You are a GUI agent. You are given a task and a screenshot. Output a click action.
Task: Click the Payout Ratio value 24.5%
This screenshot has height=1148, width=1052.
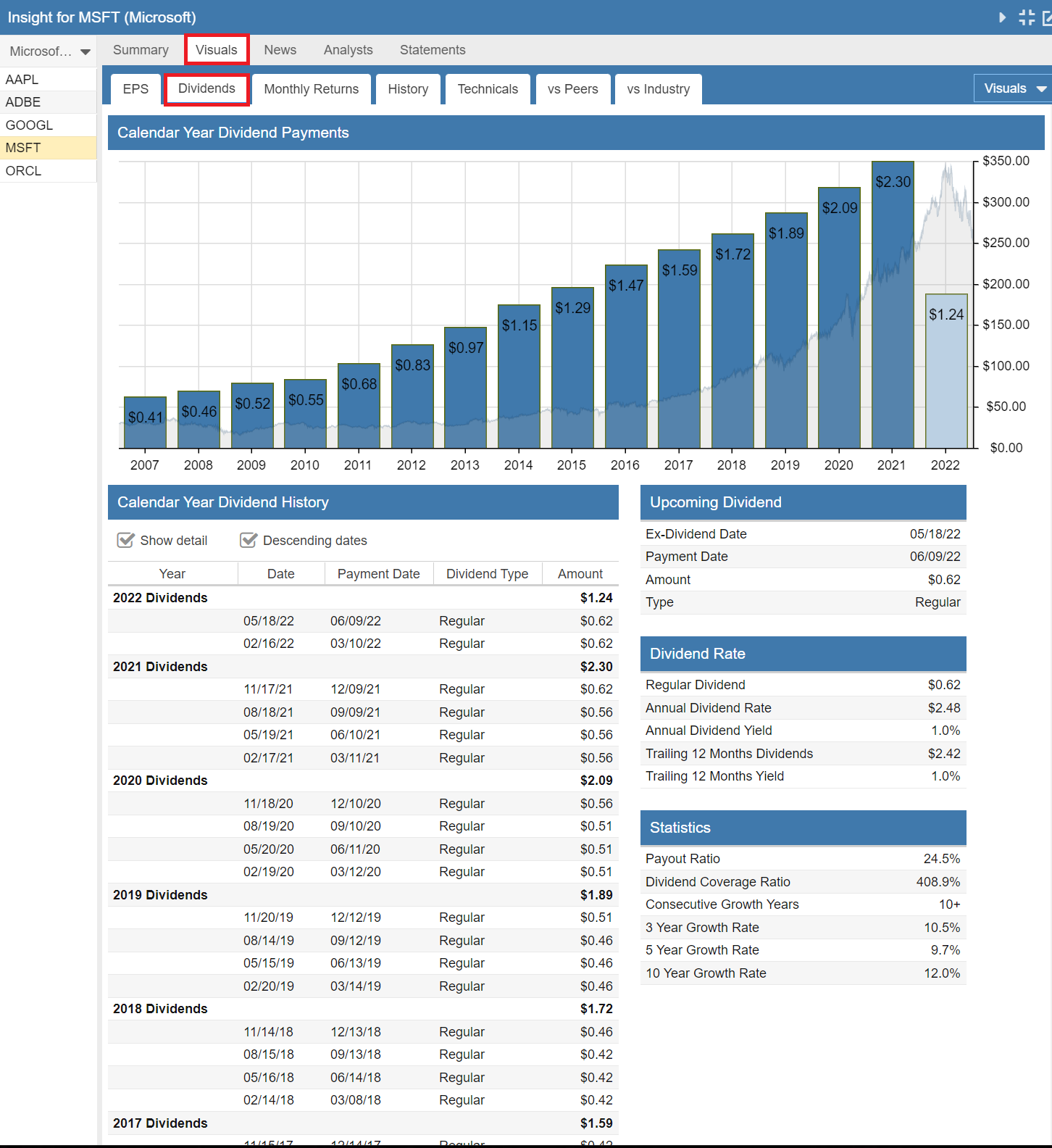tap(942, 859)
